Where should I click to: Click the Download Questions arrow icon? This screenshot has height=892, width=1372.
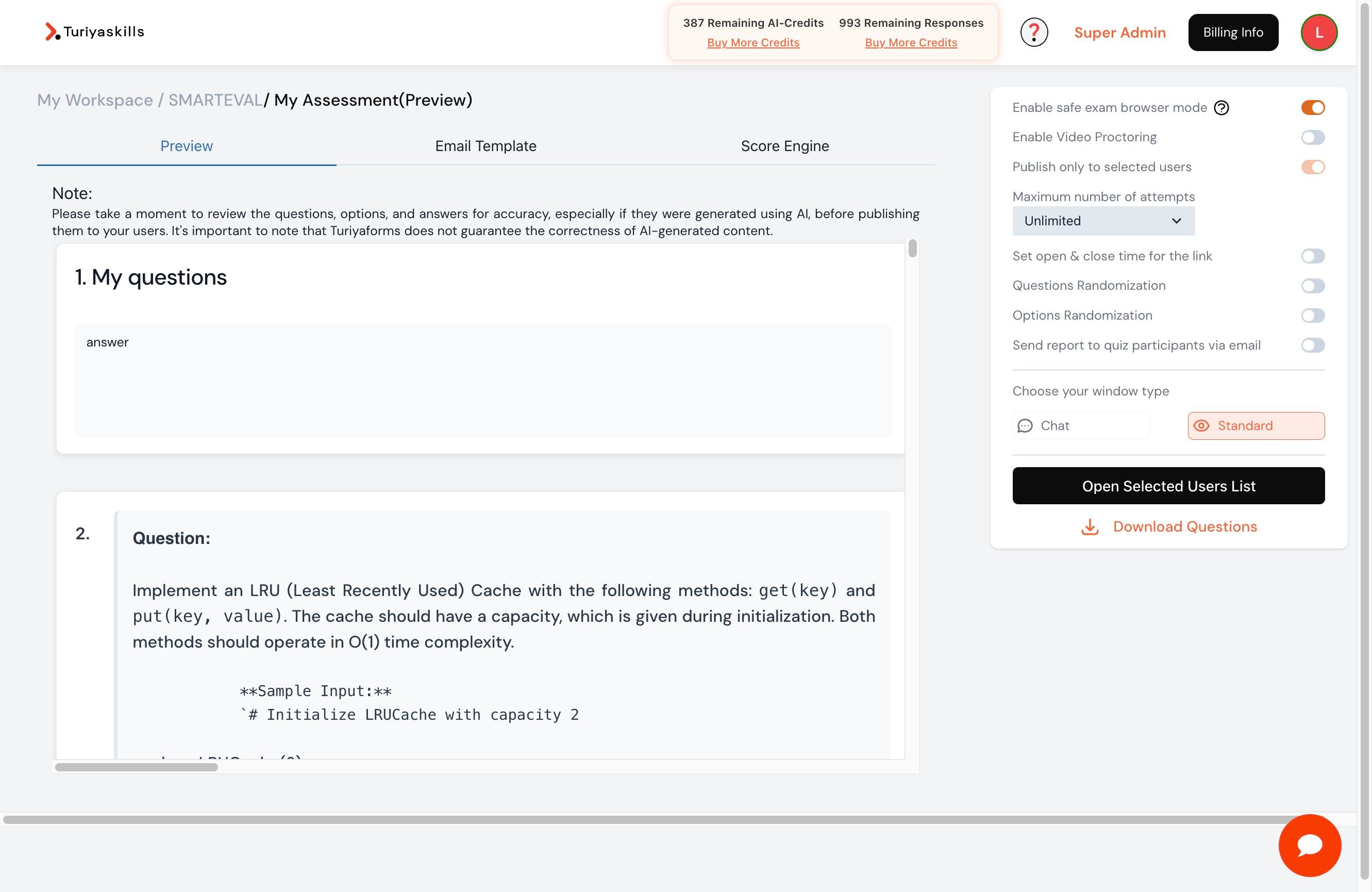(1089, 526)
